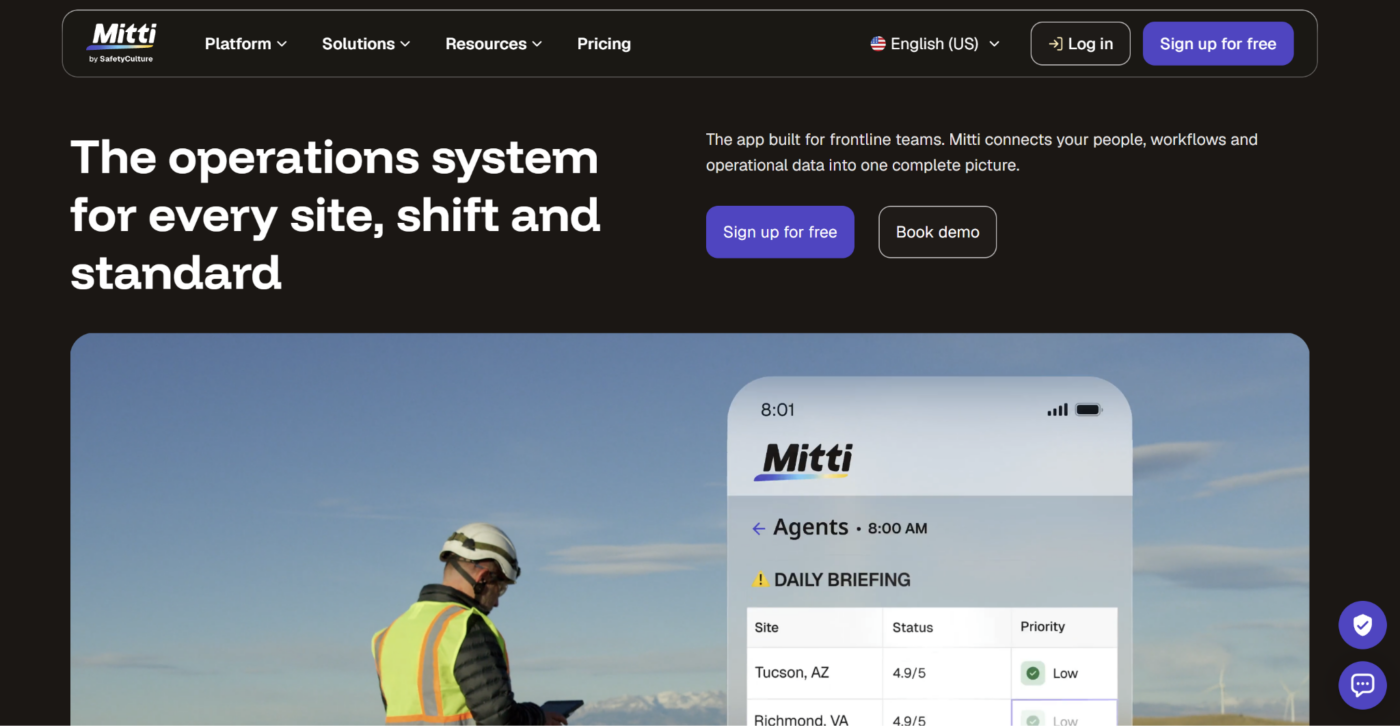Click the Mitti by SafetyCulture logo
1400x726 pixels.
point(121,43)
